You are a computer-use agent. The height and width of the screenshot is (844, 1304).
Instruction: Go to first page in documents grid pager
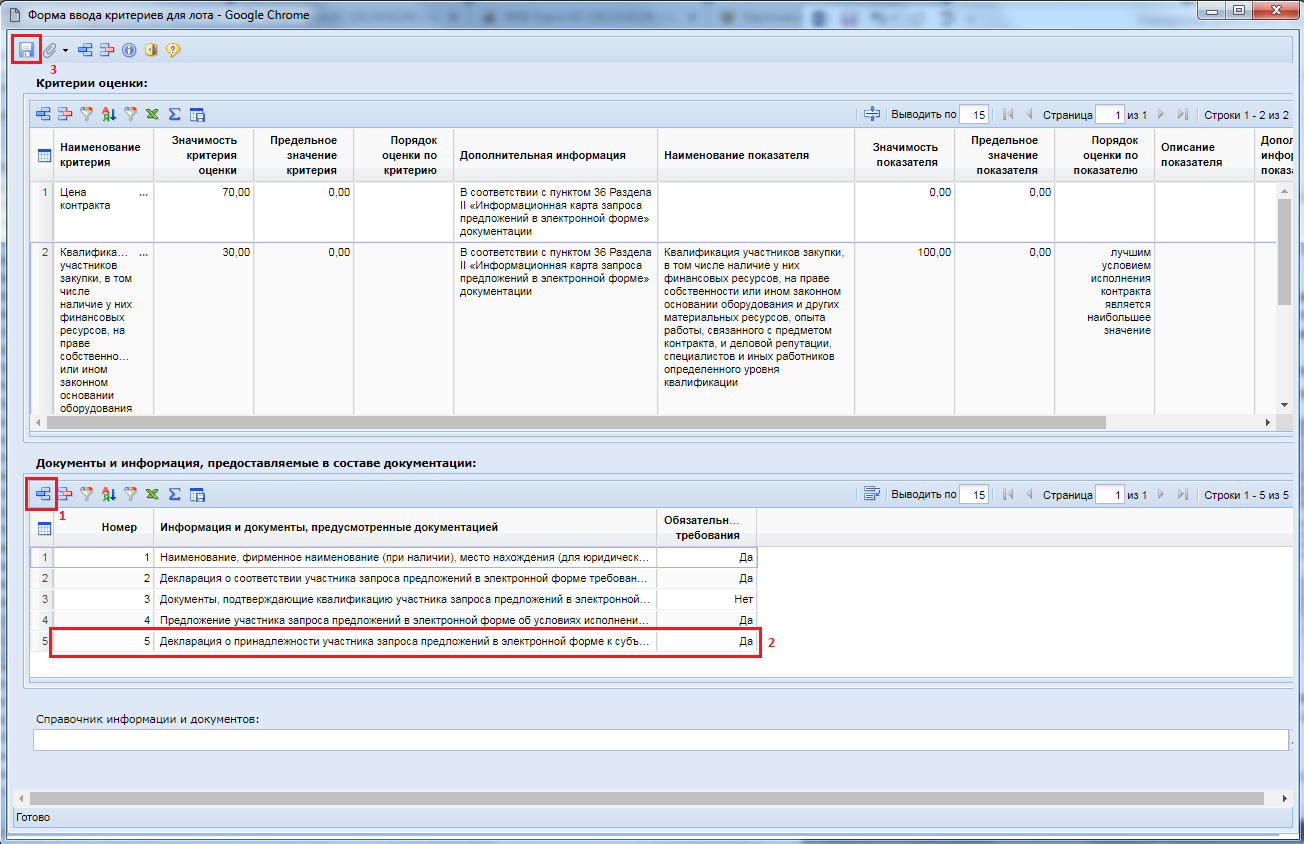tap(1007, 494)
